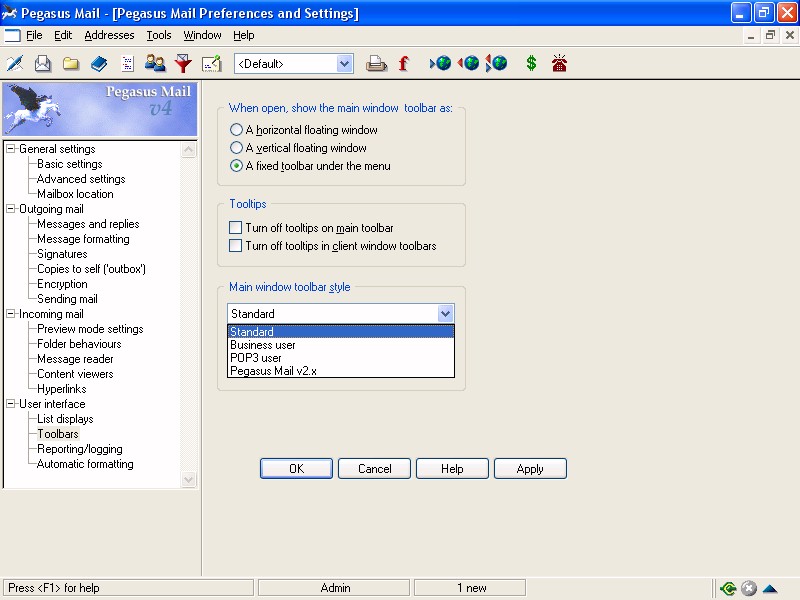Click the printer icon in the toolbar
Image resolution: width=800 pixels, height=600 pixels.
[376, 63]
